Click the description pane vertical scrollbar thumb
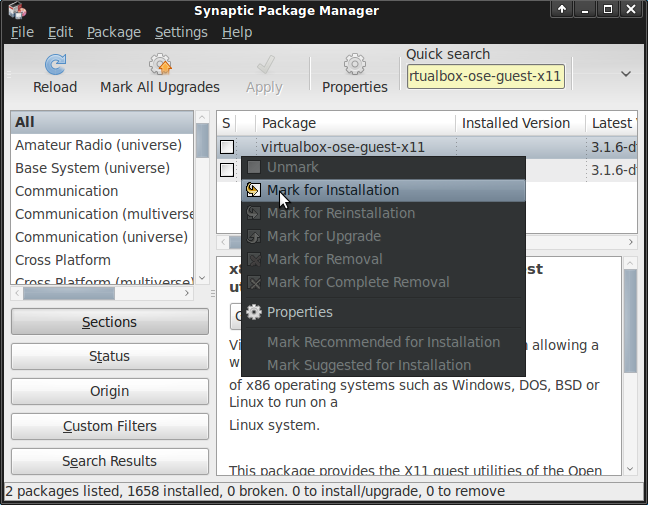Viewport: 648px width, 505px height. (x=630, y=321)
